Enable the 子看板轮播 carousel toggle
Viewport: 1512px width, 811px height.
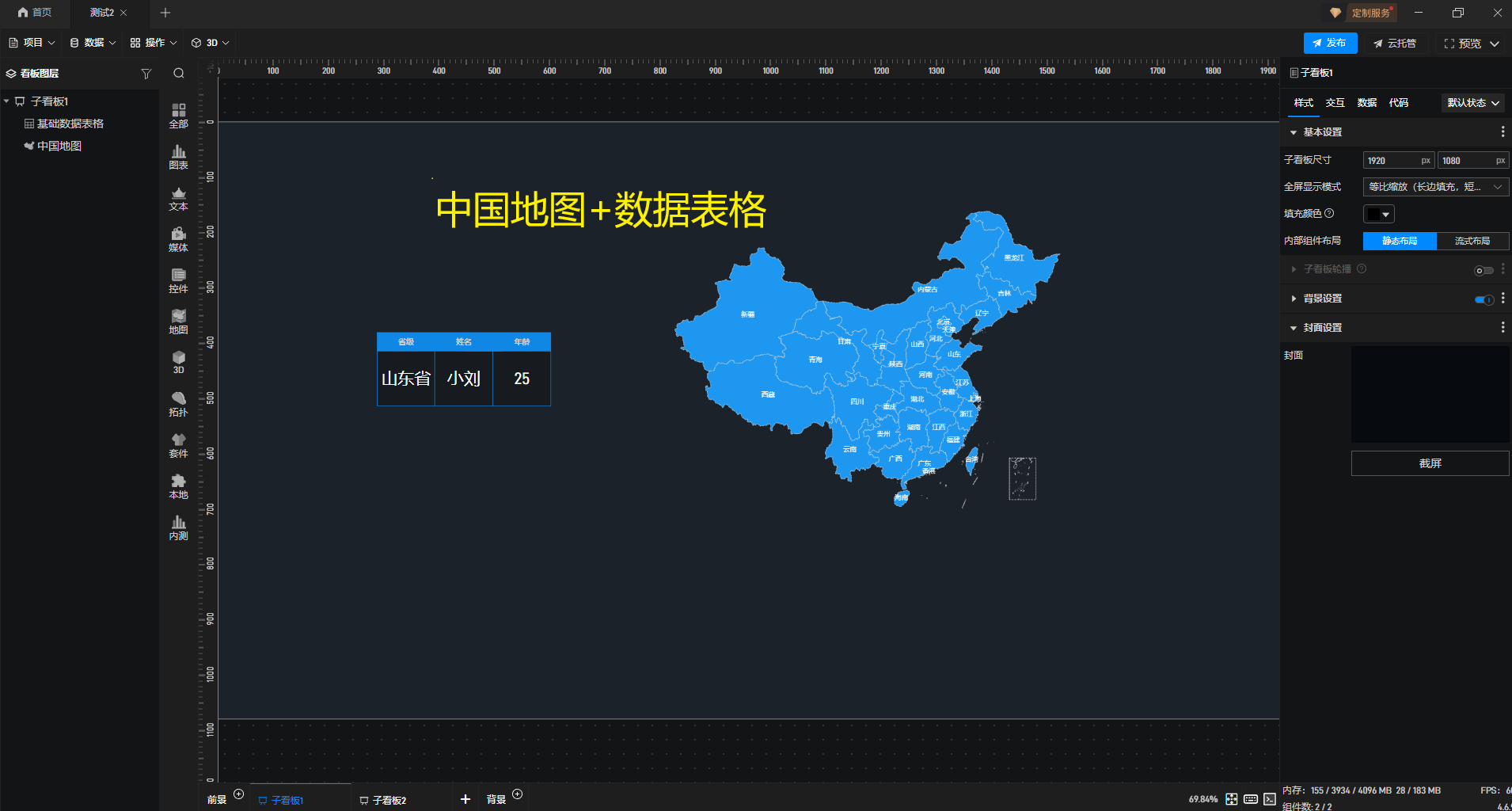pos(1482,270)
